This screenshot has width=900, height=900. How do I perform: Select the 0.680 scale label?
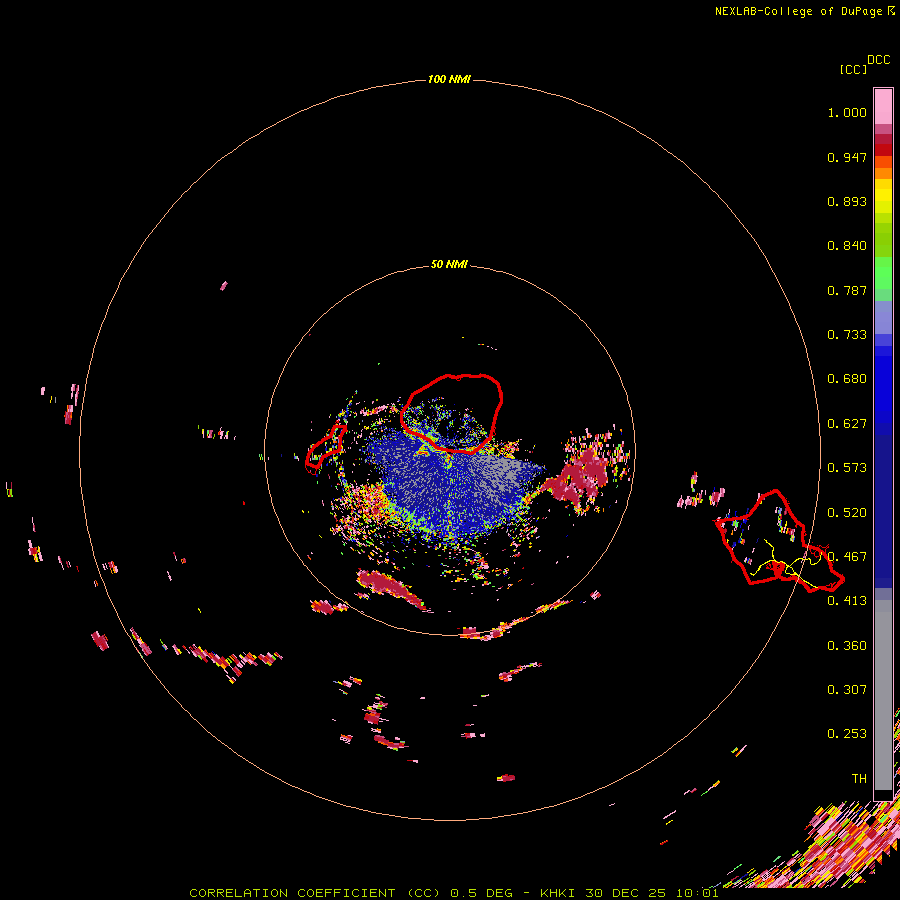(847, 379)
